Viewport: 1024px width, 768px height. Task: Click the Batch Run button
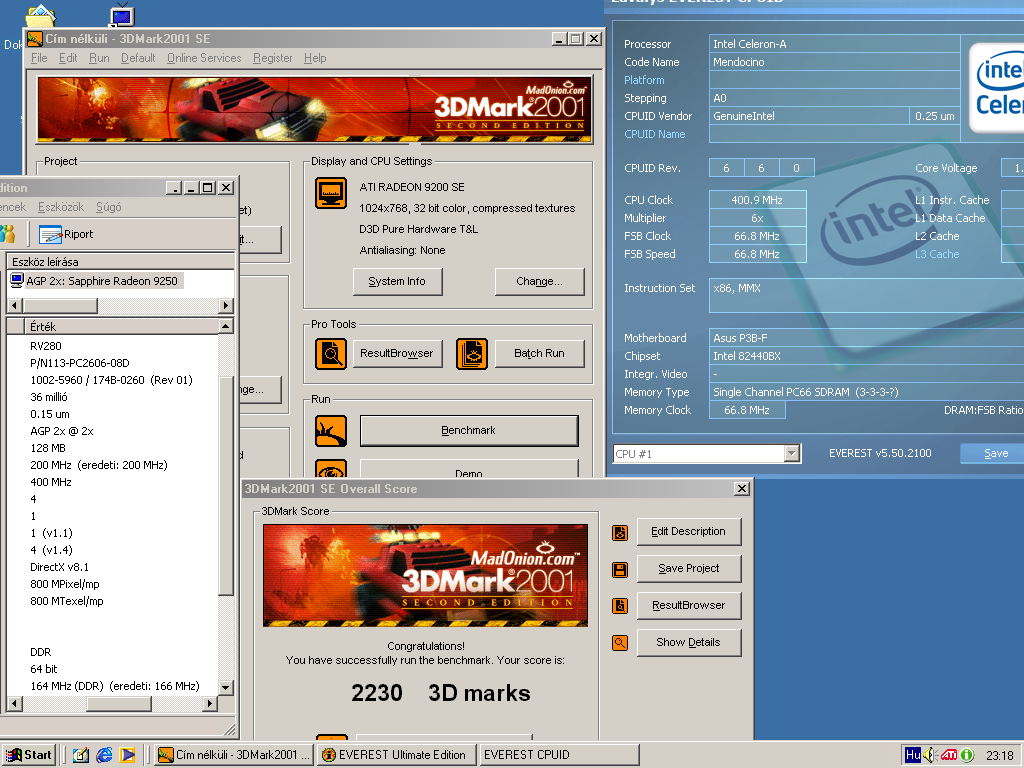(x=539, y=353)
